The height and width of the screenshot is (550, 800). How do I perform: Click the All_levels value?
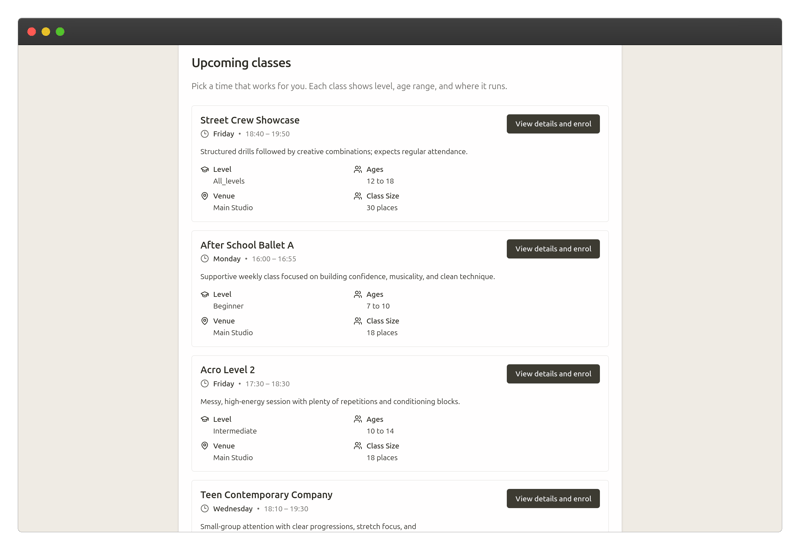coord(229,181)
